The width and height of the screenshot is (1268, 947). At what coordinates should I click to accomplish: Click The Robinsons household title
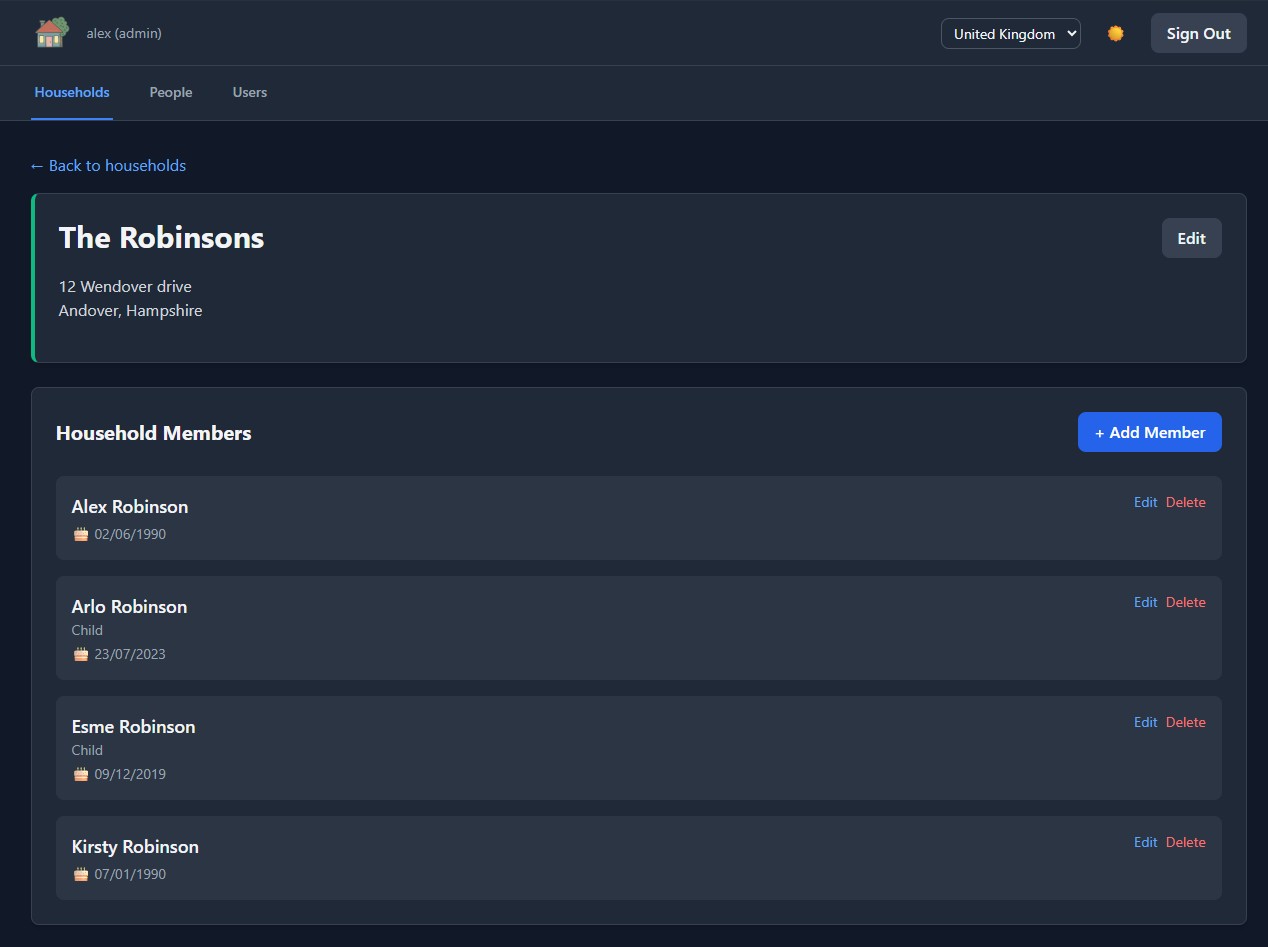pyautogui.click(x=162, y=238)
